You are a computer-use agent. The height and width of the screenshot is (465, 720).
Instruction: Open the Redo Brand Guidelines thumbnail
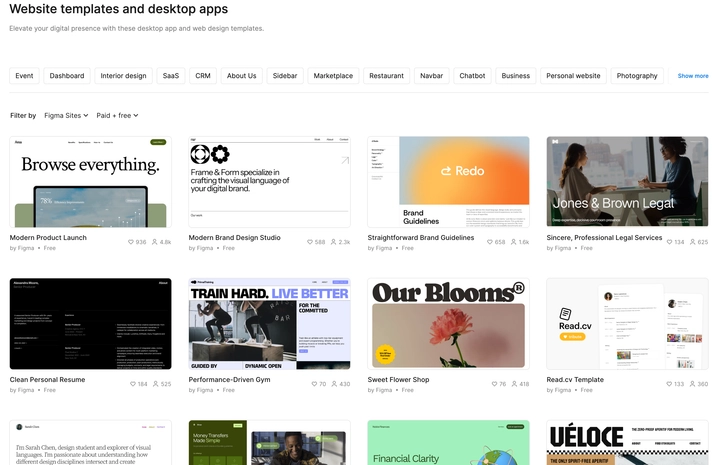(449, 182)
